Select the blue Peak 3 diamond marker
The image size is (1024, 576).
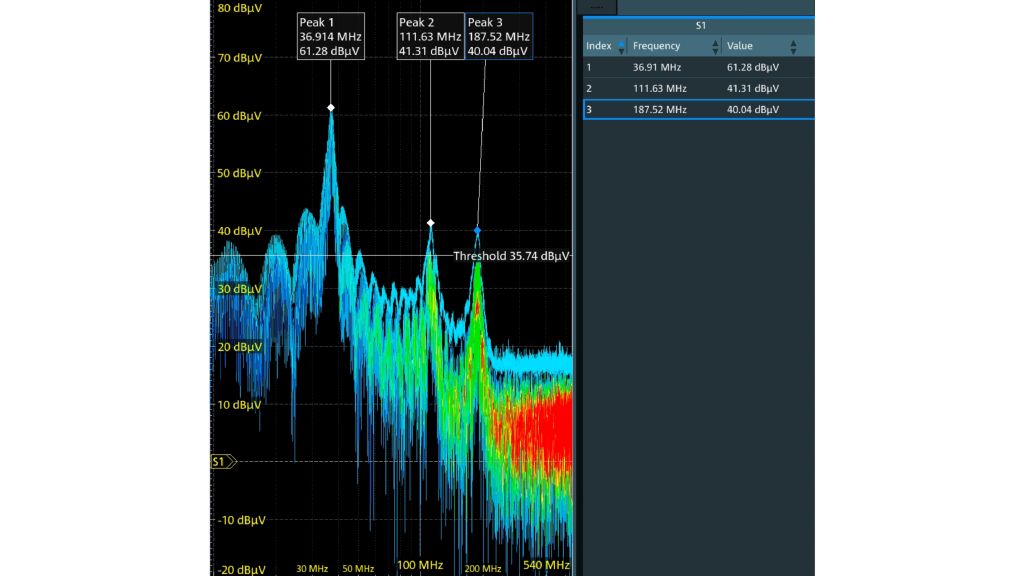click(477, 230)
